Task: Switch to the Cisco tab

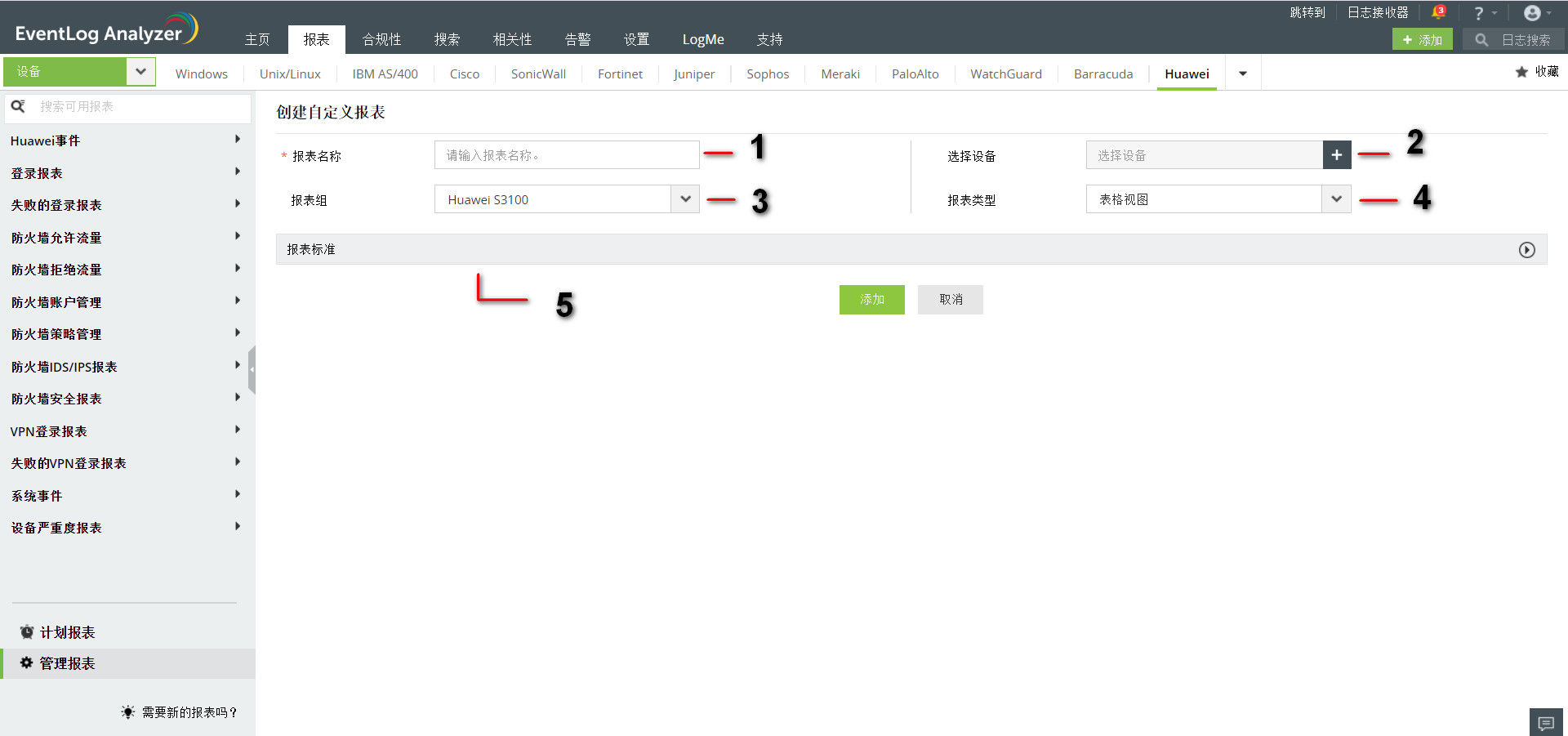Action: pyautogui.click(x=463, y=74)
